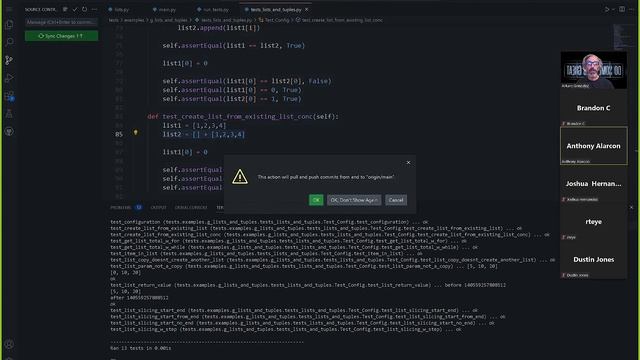The width and height of the screenshot is (640, 360).
Task: Click the Test_Config breadcrumb item
Action: 274,20
